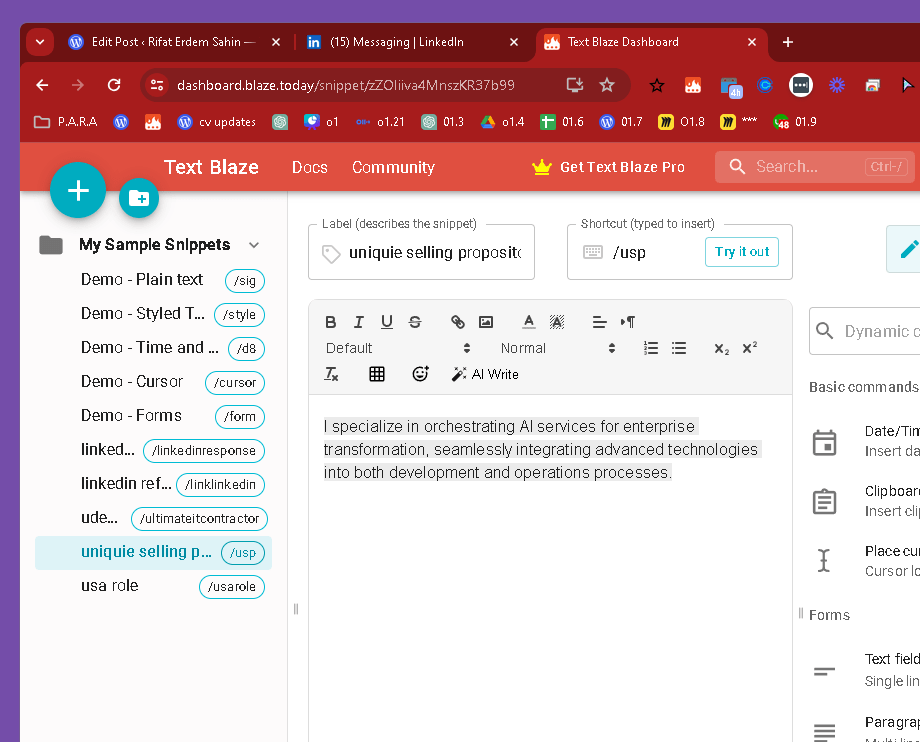The image size is (920, 742).
Task: Click the Dynamic commands search field
Action: click(x=864, y=331)
